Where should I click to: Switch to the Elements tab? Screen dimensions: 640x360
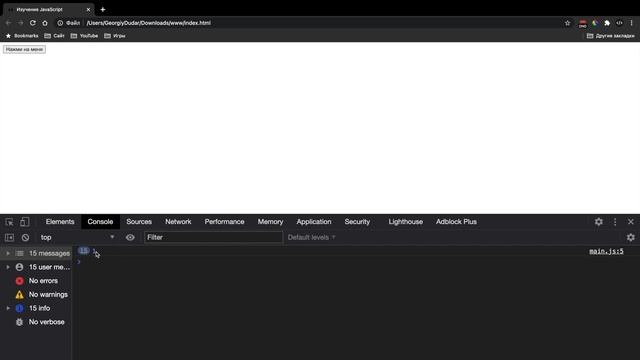tap(60, 222)
